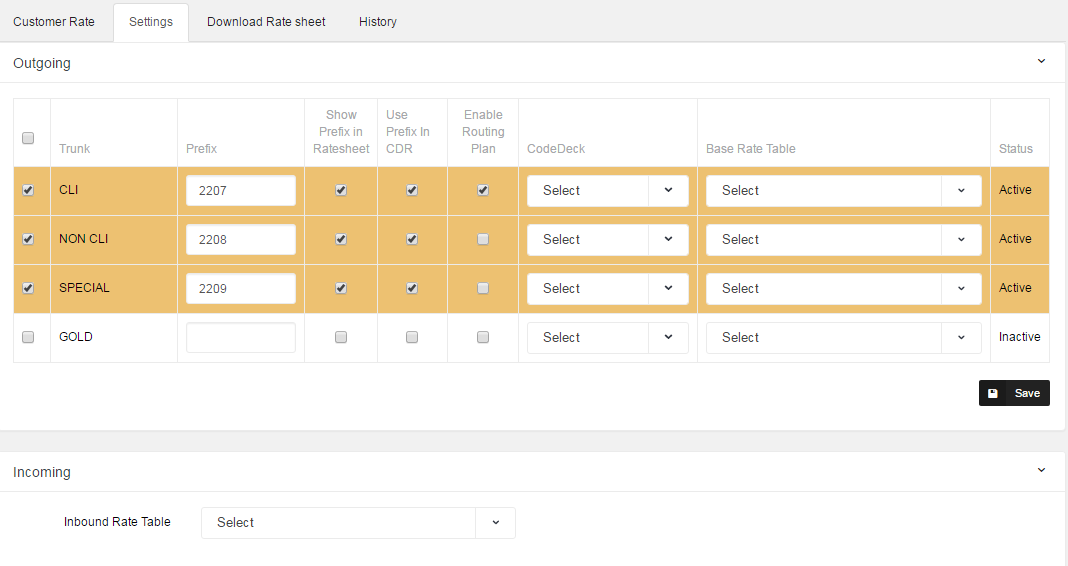1068x566 pixels.
Task: Click the Save button
Action: pos(1014,393)
